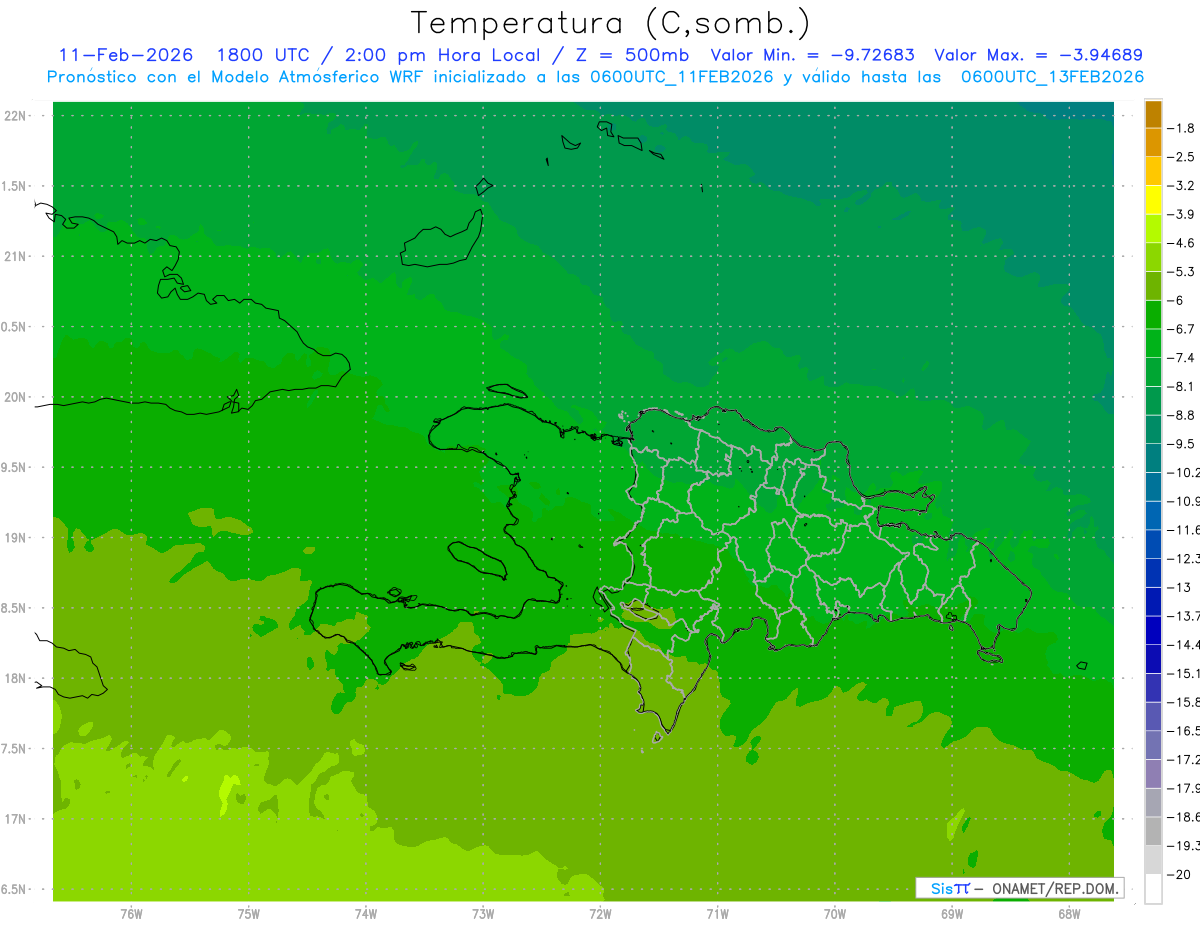Viewport: 1200px width, 927px height.
Task: Pick the green swatch between -6.7 and -7.4
Action: (1153, 343)
